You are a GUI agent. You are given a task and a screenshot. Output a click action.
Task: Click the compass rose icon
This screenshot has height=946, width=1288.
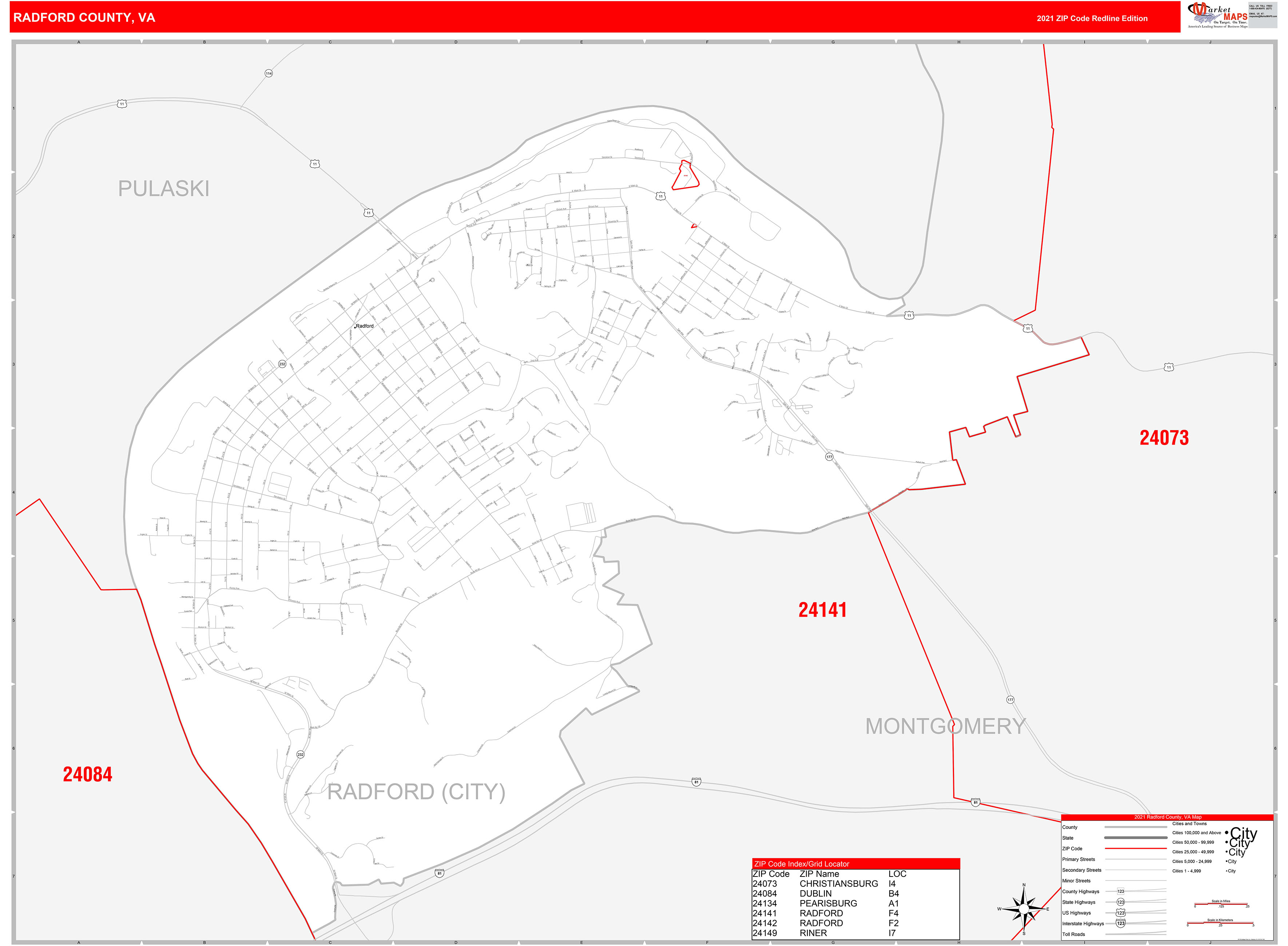coord(1023,909)
